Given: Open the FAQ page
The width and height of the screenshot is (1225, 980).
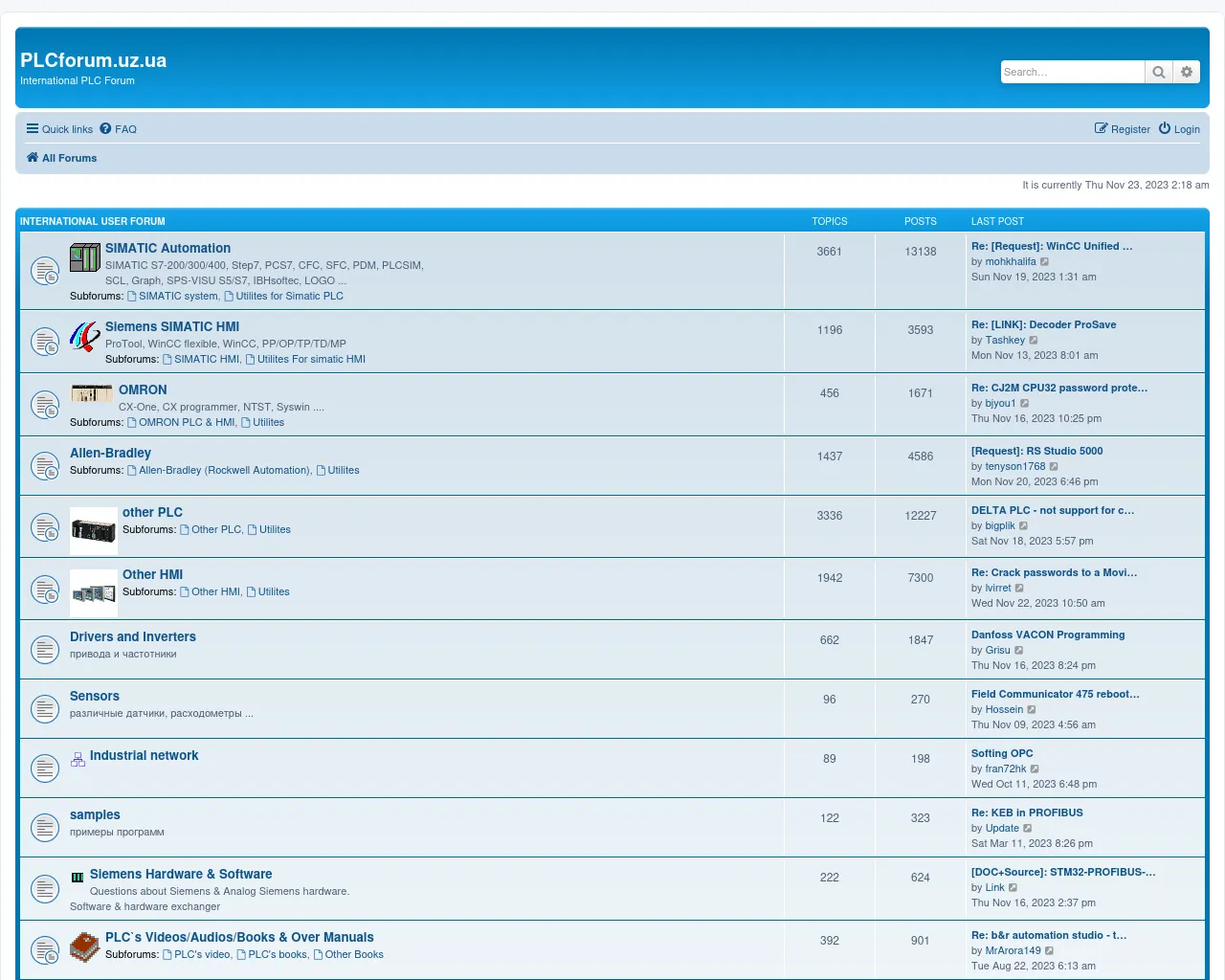Looking at the screenshot, I should pyautogui.click(x=119, y=129).
